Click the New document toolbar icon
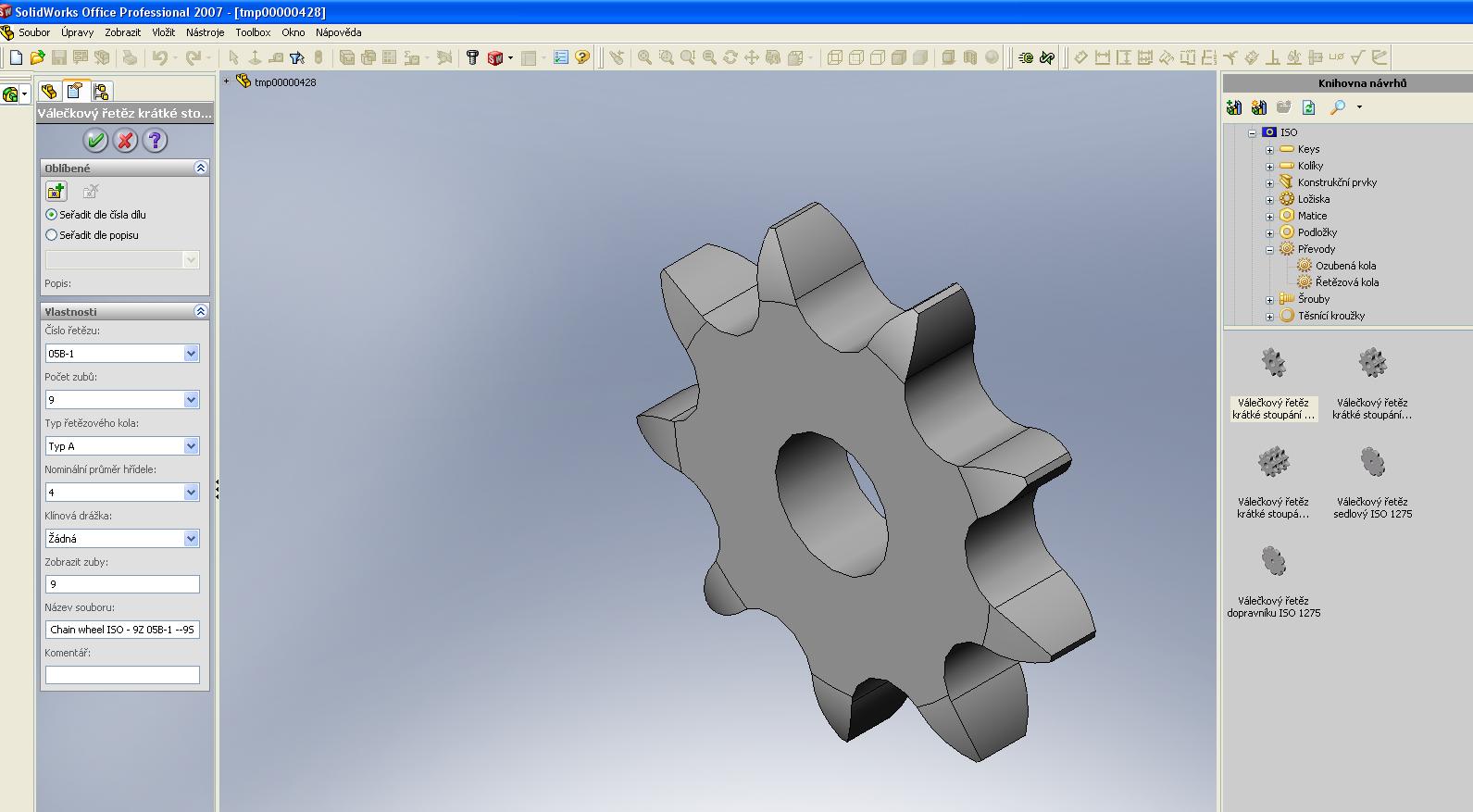1473x812 pixels. [16, 57]
